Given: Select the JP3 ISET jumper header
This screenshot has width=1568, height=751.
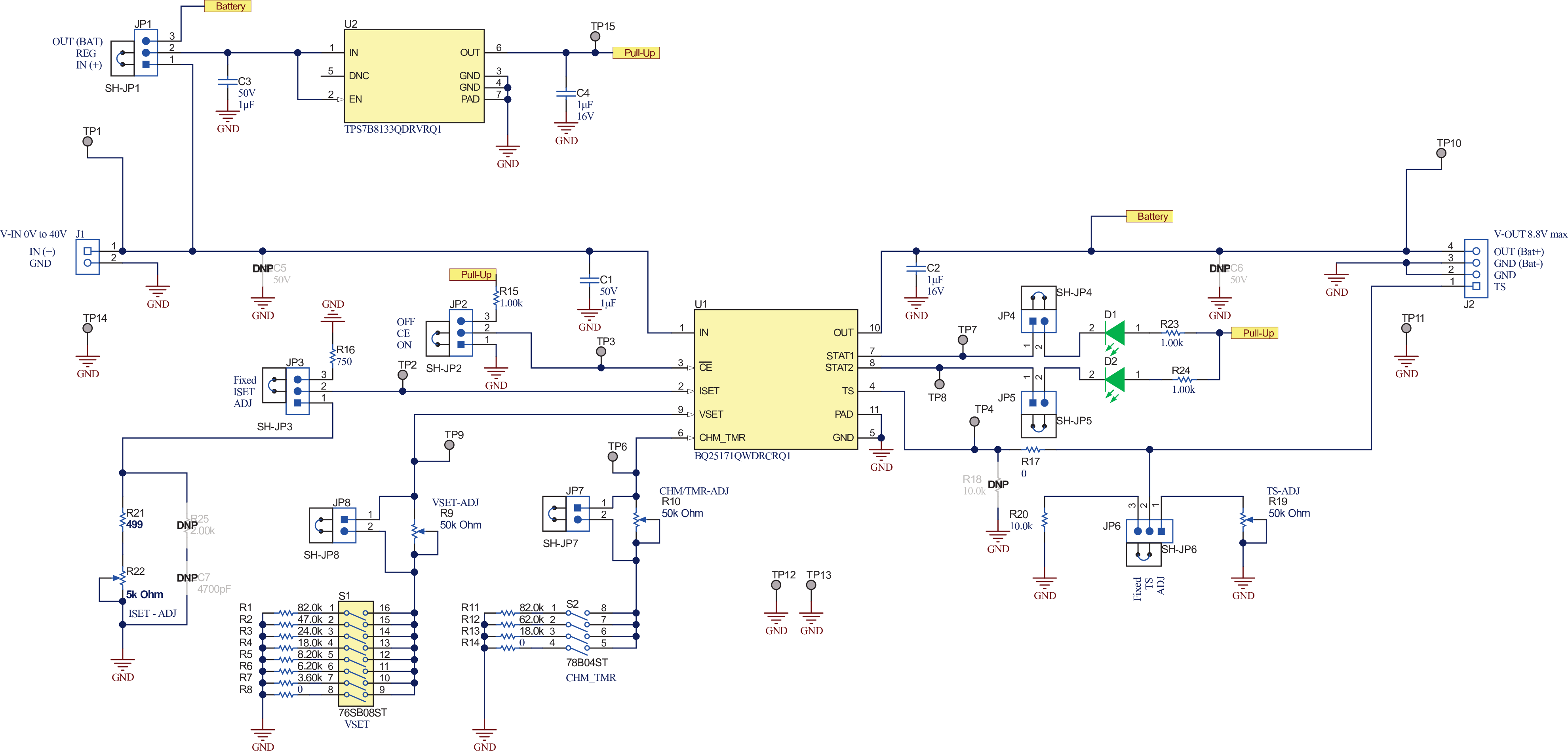Looking at the screenshot, I should pos(298,391).
